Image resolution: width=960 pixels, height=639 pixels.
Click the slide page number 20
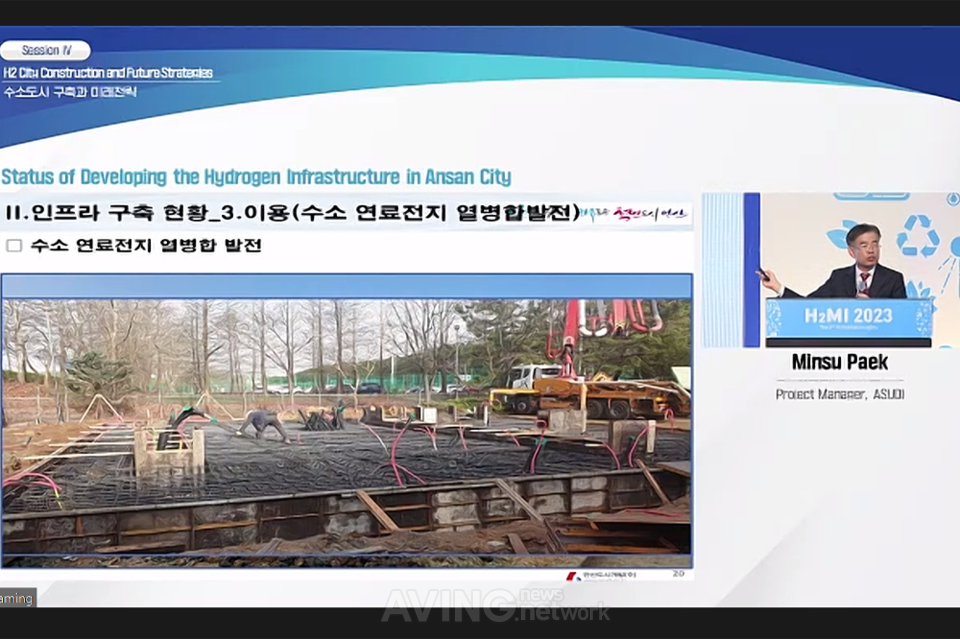678,575
